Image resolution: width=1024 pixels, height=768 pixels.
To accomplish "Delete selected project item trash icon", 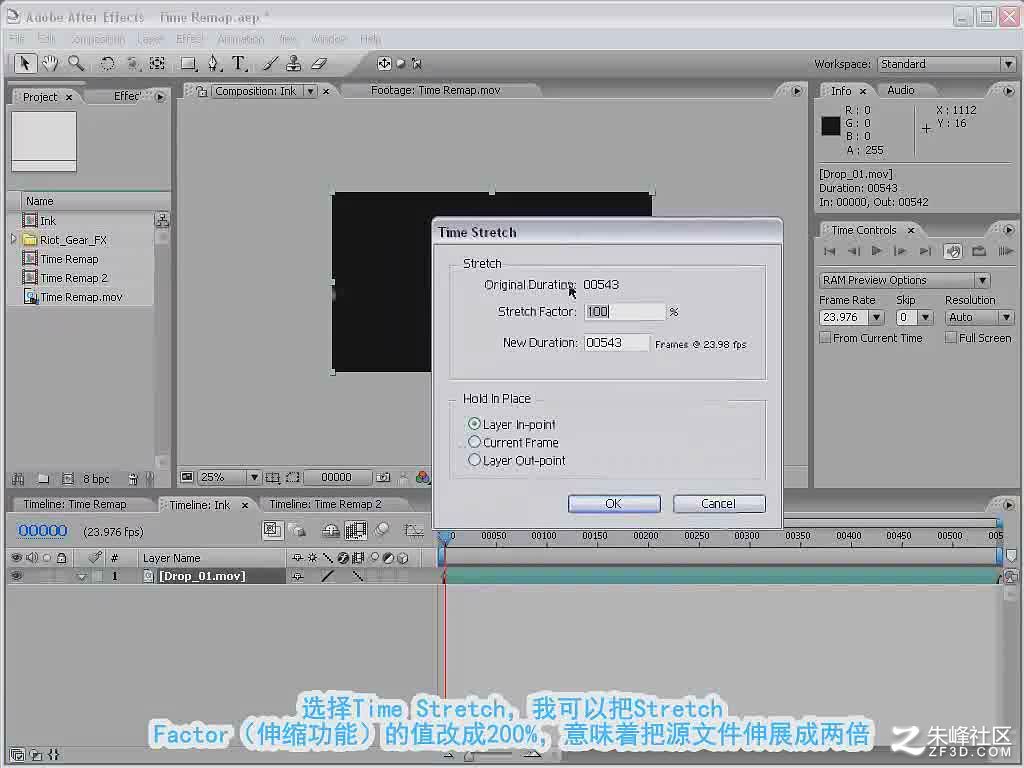I will point(133,479).
